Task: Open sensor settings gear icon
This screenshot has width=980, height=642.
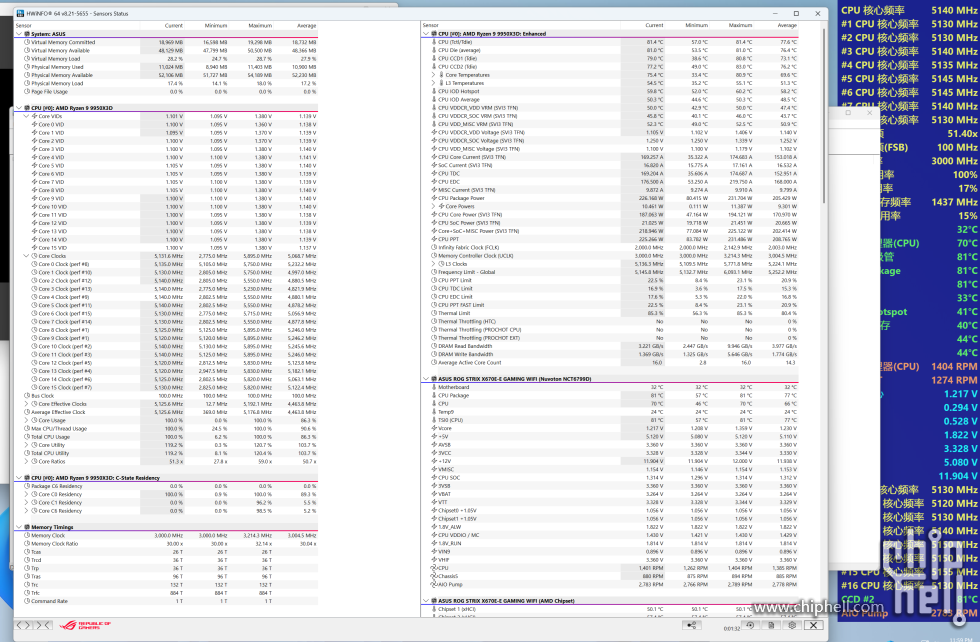Action: (792, 625)
